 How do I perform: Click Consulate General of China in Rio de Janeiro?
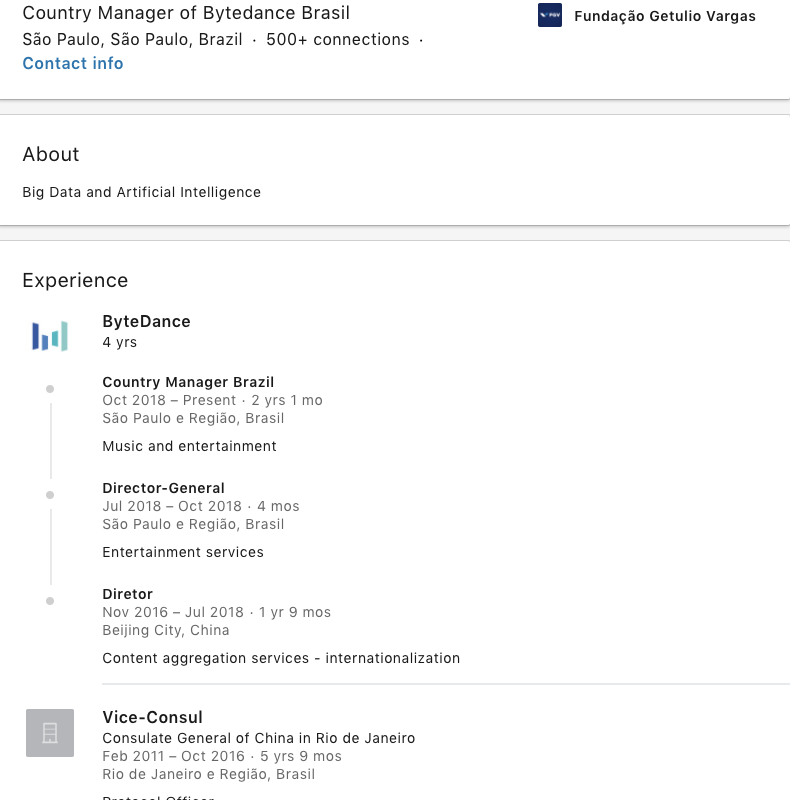tap(258, 738)
